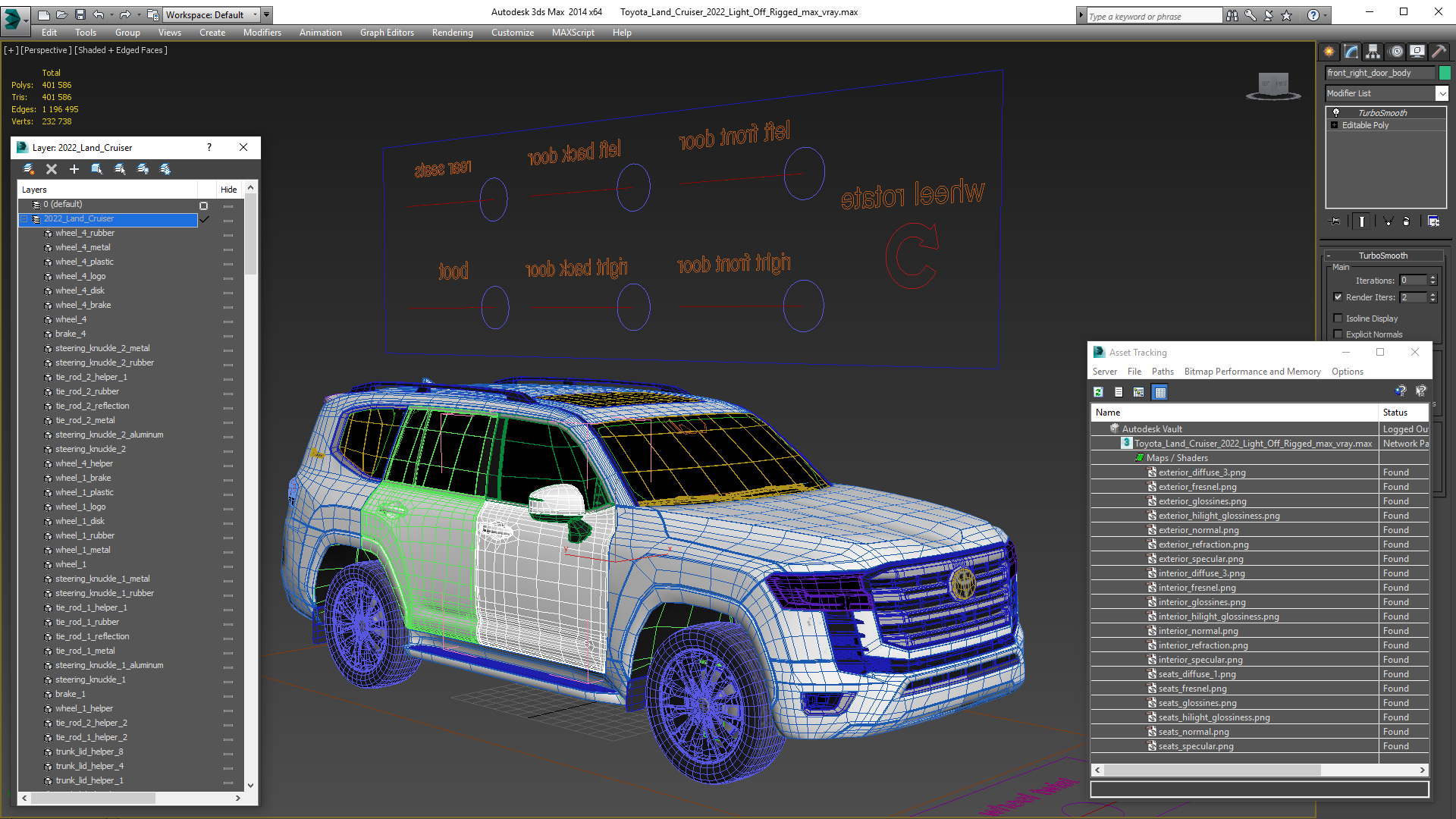Open the quick access toolbar customize arrow
Image resolution: width=1456 pixels, height=819 pixels.
click(x=266, y=14)
